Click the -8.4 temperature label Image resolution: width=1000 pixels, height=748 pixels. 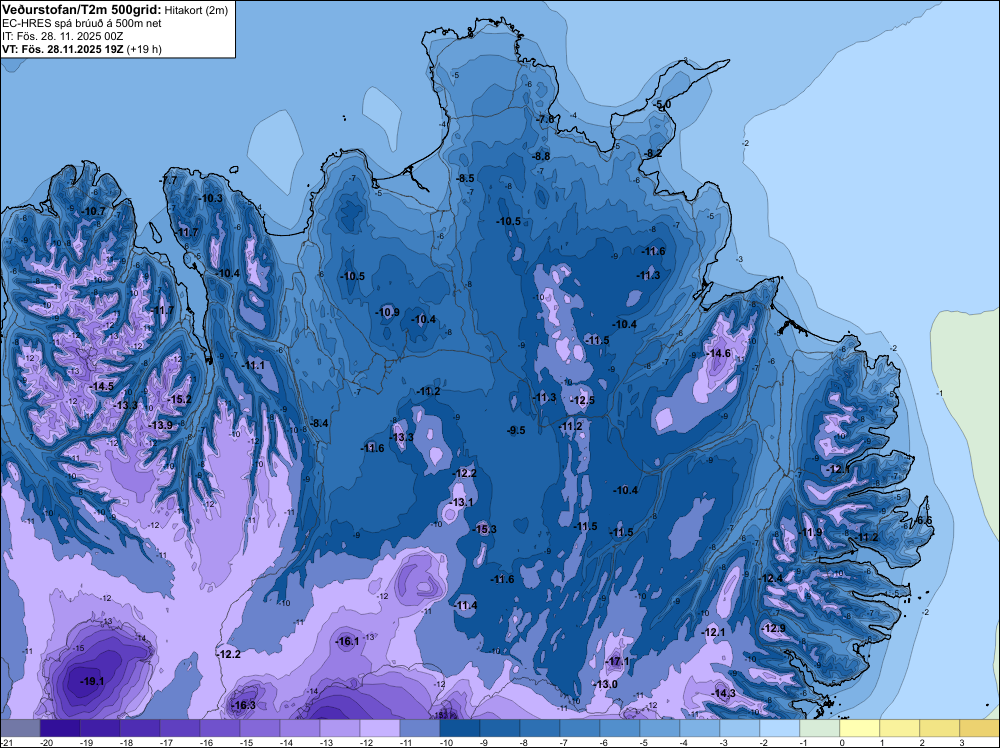319,423
